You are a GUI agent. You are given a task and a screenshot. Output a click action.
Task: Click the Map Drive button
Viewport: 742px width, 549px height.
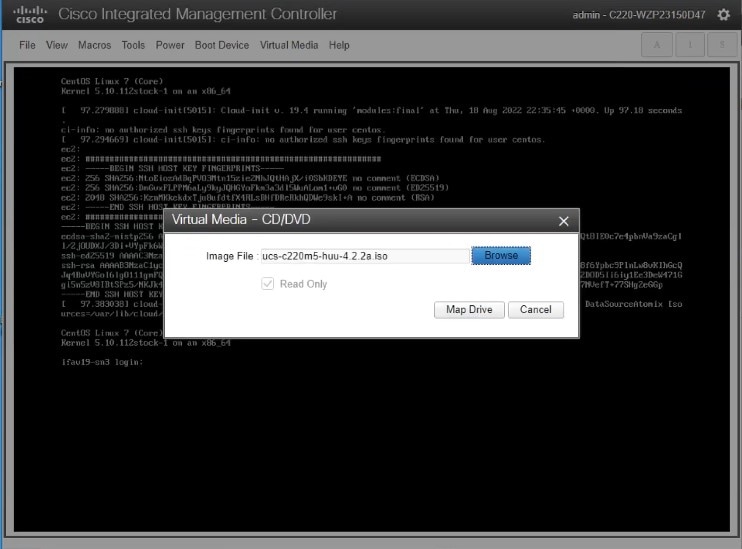469,310
